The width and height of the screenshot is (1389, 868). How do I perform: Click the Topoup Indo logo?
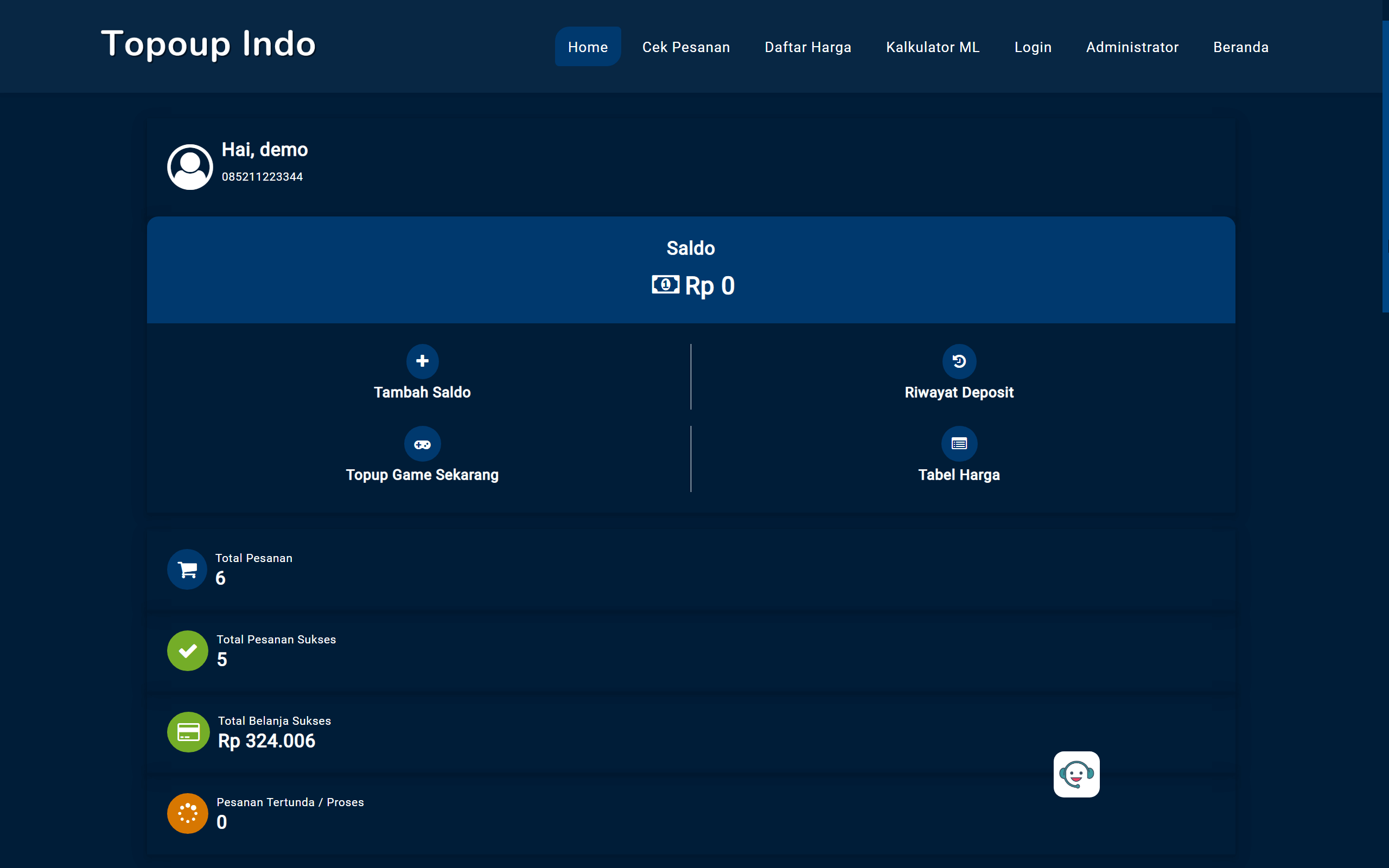pos(208,44)
